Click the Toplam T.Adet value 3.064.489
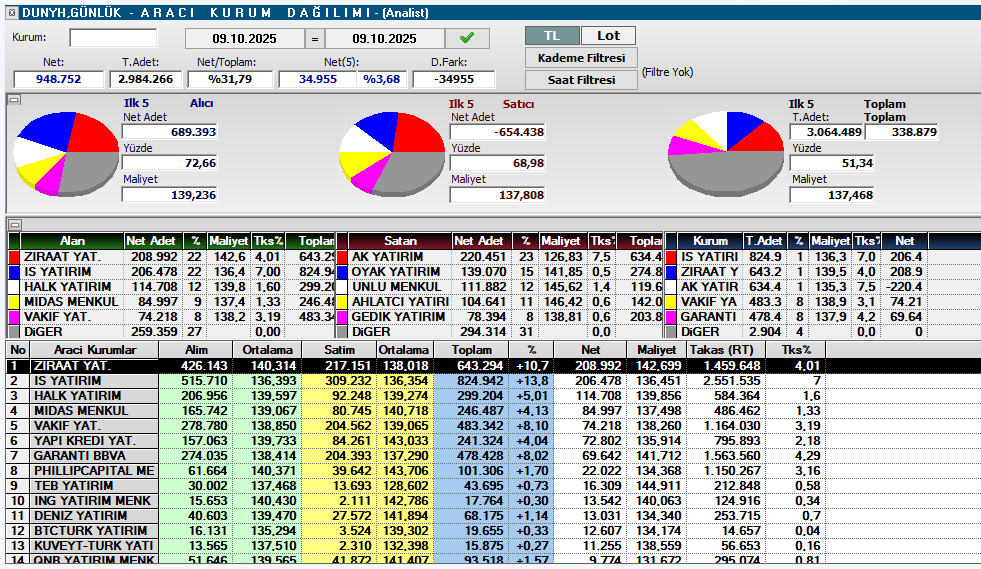The image size is (981, 569). 826,132
